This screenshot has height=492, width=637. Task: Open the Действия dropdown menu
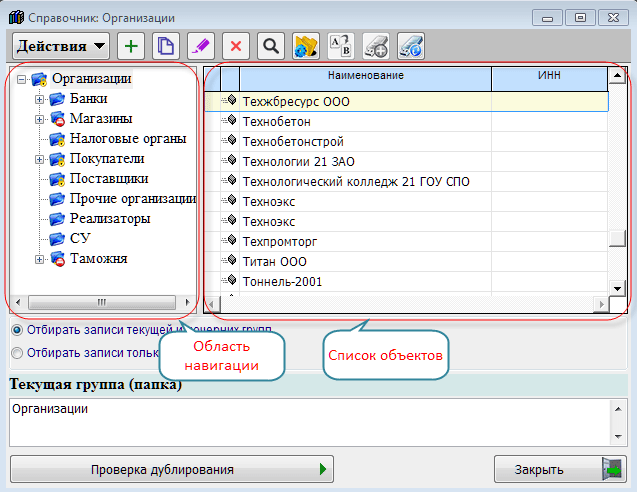point(61,46)
